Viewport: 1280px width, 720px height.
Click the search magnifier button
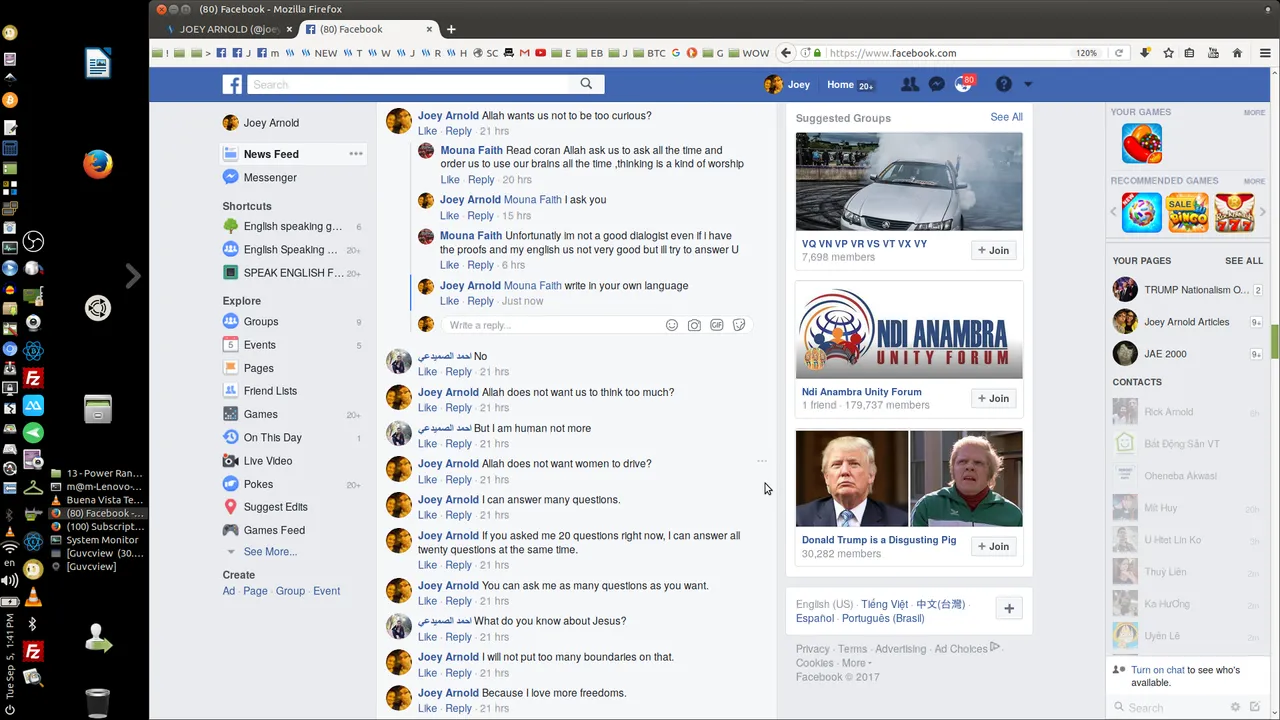point(586,84)
